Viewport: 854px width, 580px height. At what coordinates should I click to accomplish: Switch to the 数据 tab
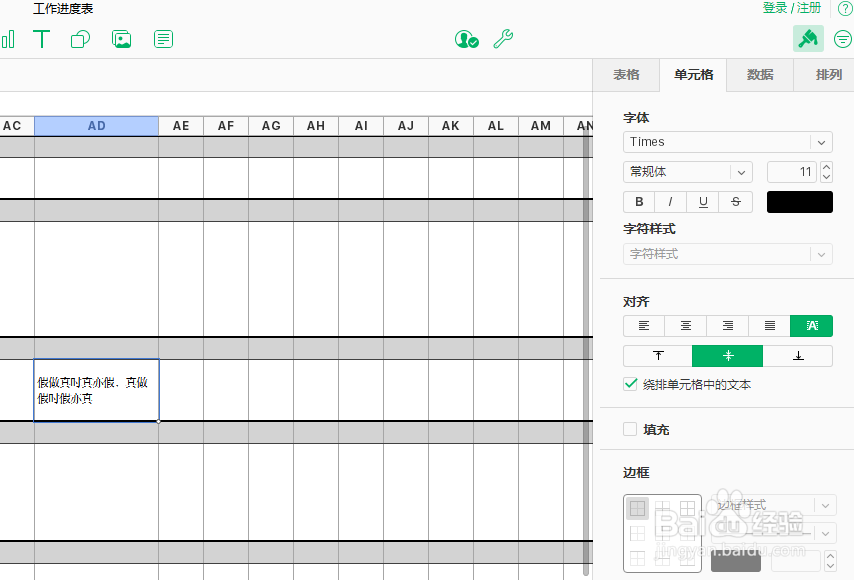click(759, 74)
